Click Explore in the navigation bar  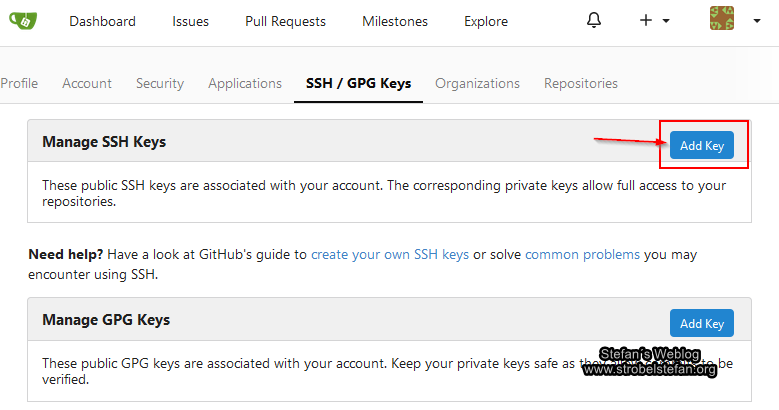pyautogui.click(x=485, y=21)
